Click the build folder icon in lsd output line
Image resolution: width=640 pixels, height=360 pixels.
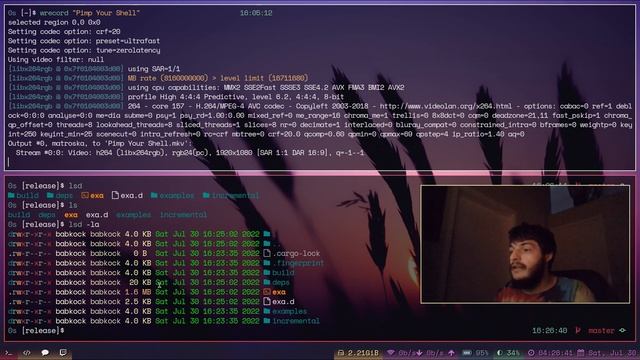point(11,196)
